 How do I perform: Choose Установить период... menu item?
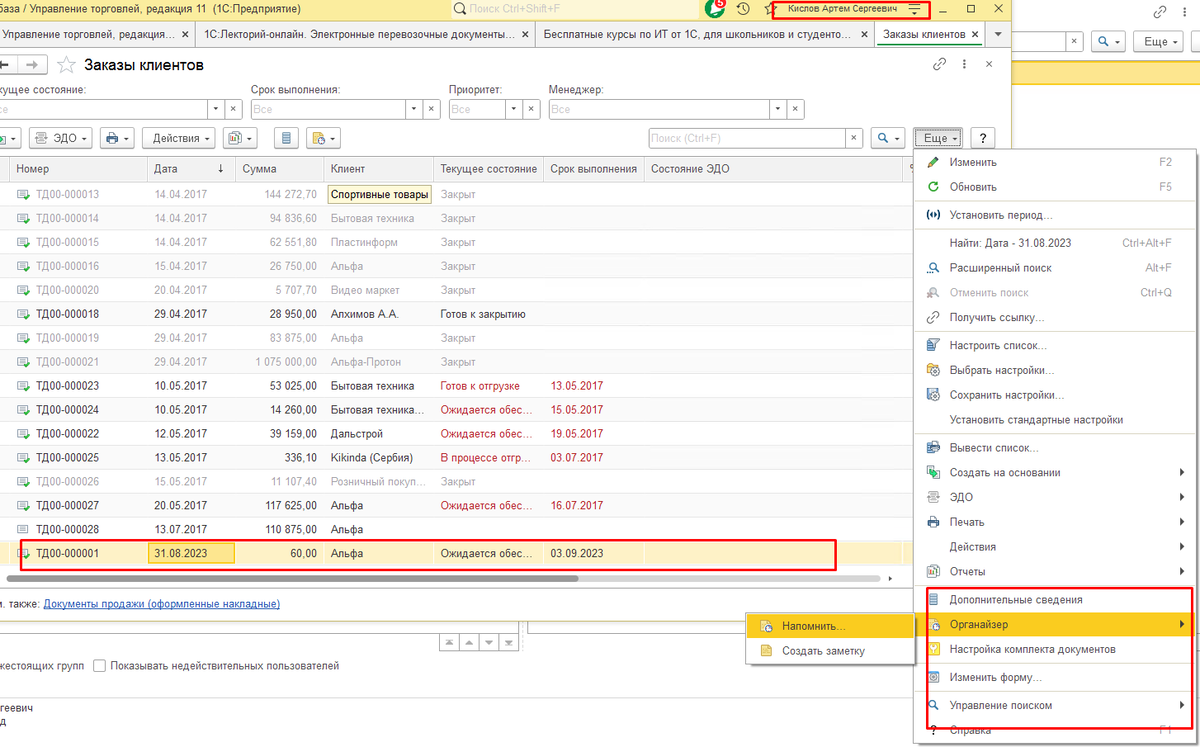pos(1056,215)
